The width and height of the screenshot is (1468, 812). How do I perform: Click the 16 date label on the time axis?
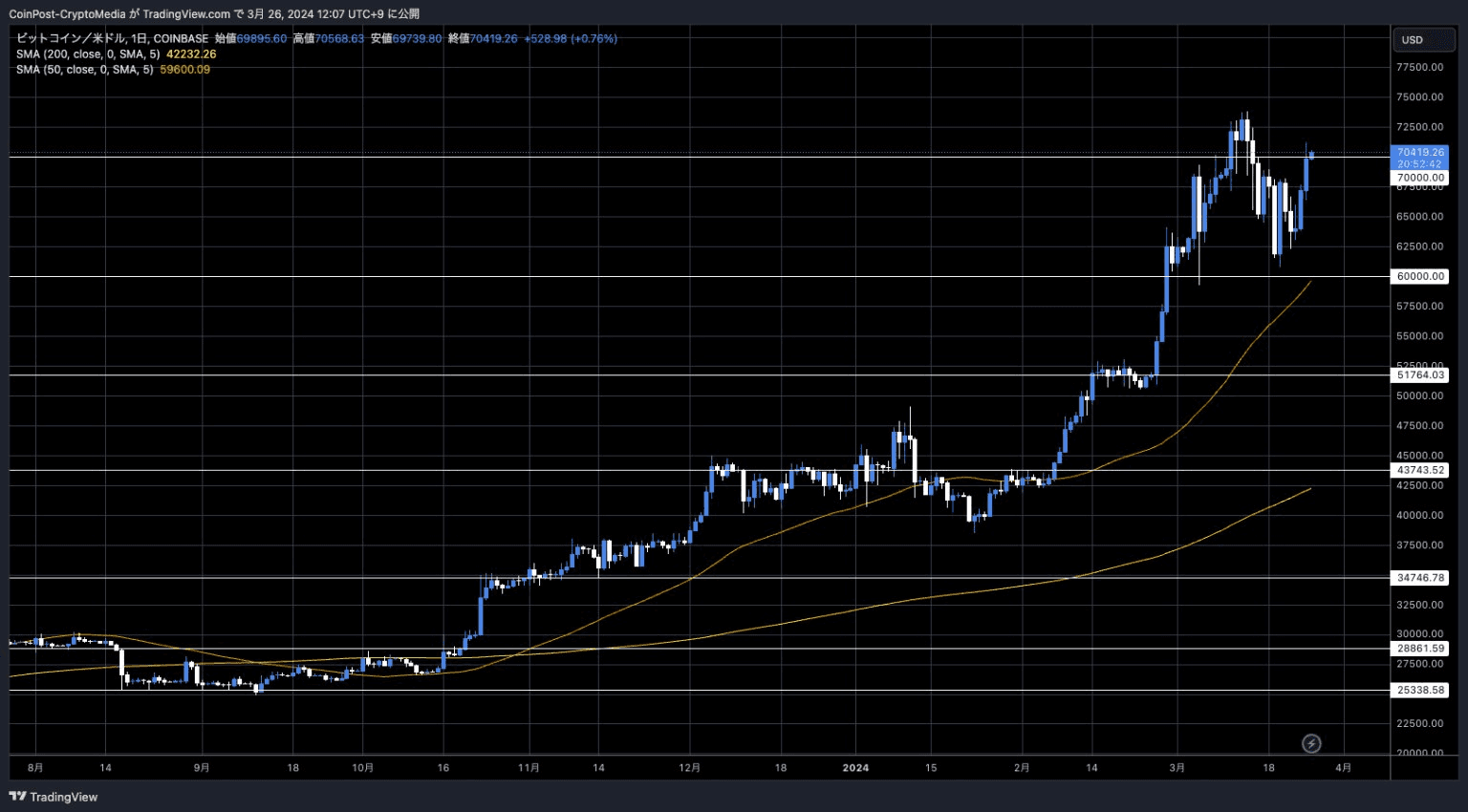coord(443,768)
